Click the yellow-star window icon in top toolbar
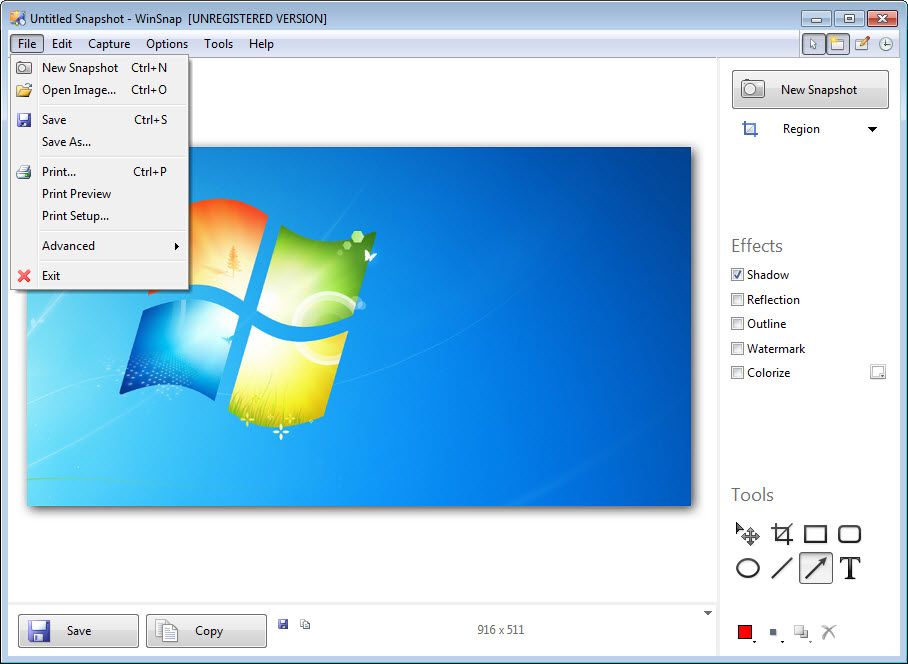This screenshot has height=664, width=908. pyautogui.click(x=837, y=44)
